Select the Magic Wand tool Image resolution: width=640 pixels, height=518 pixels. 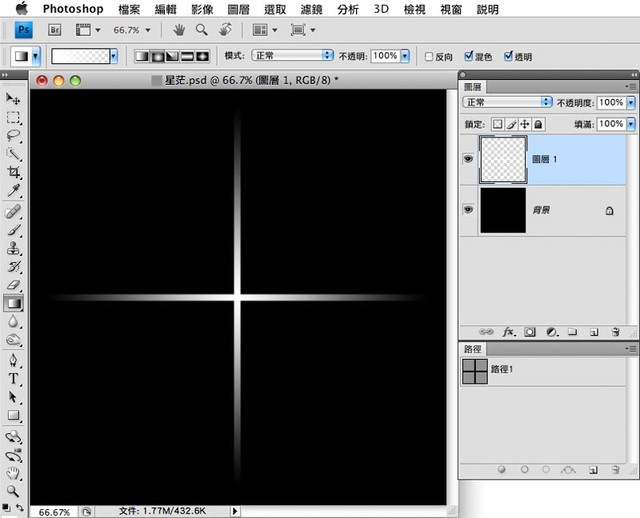click(x=13, y=154)
